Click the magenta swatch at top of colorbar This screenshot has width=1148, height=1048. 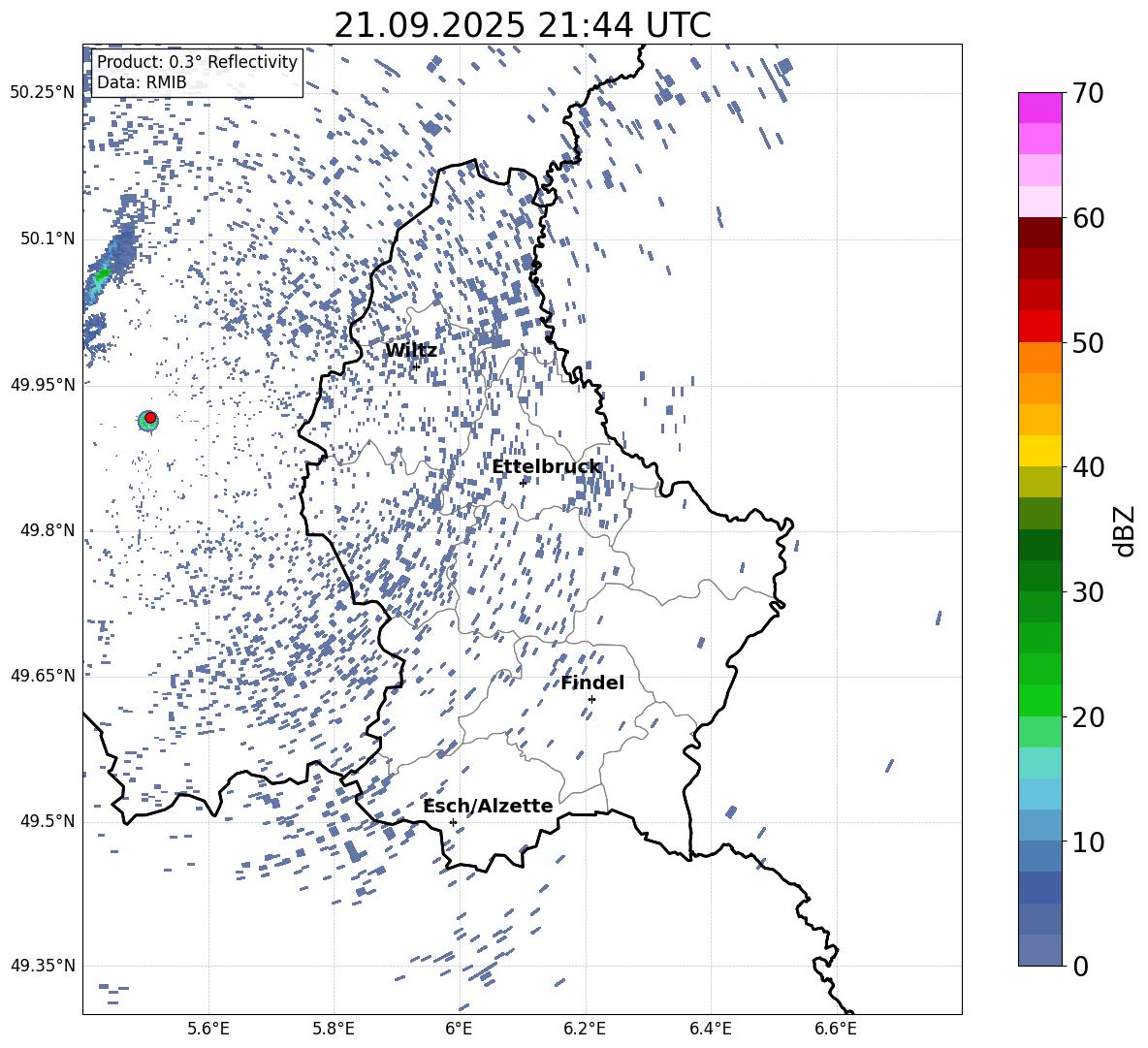tap(1039, 108)
